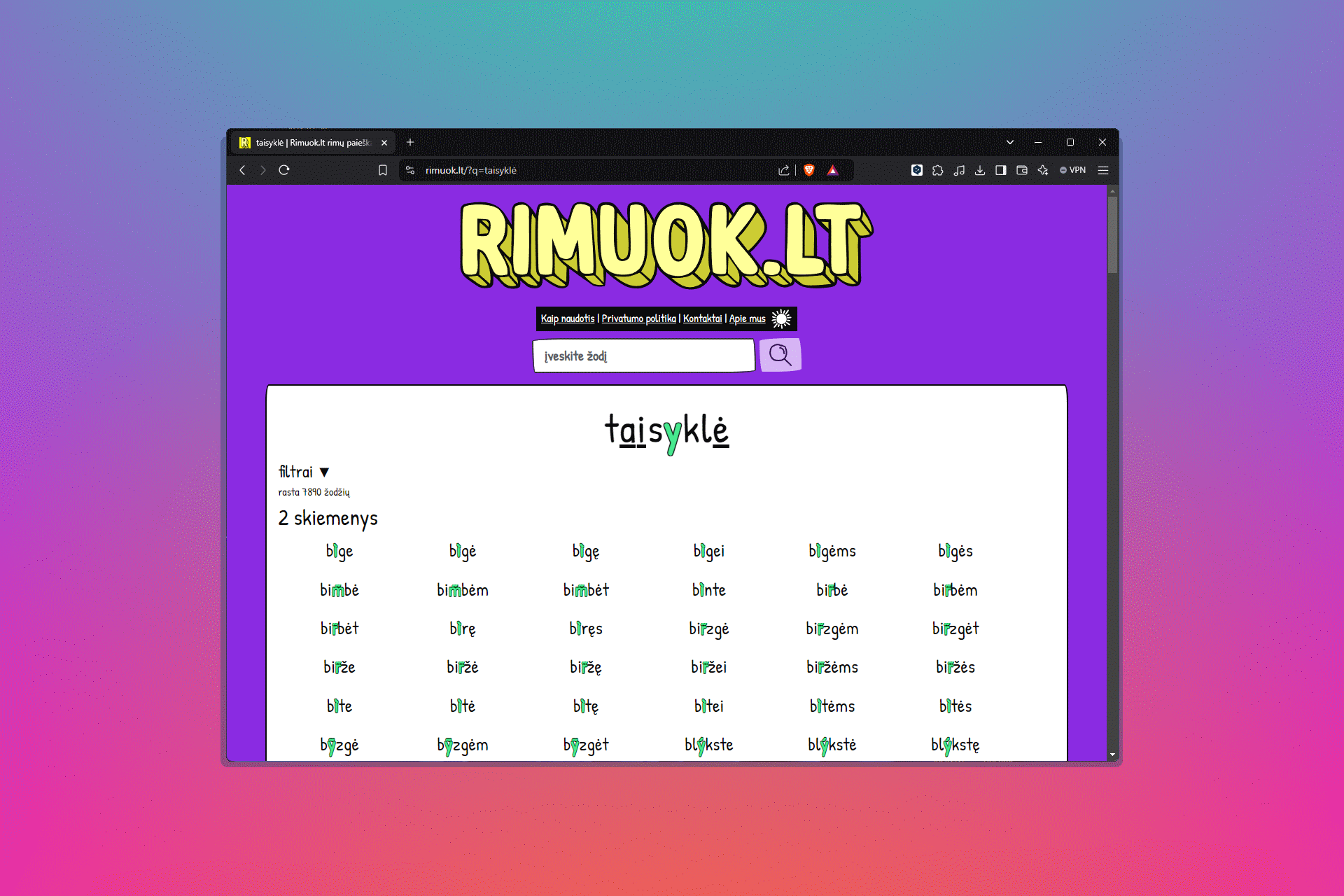This screenshot has width=1344, height=896.
Task: Click the word "birže"
Action: 339,667
